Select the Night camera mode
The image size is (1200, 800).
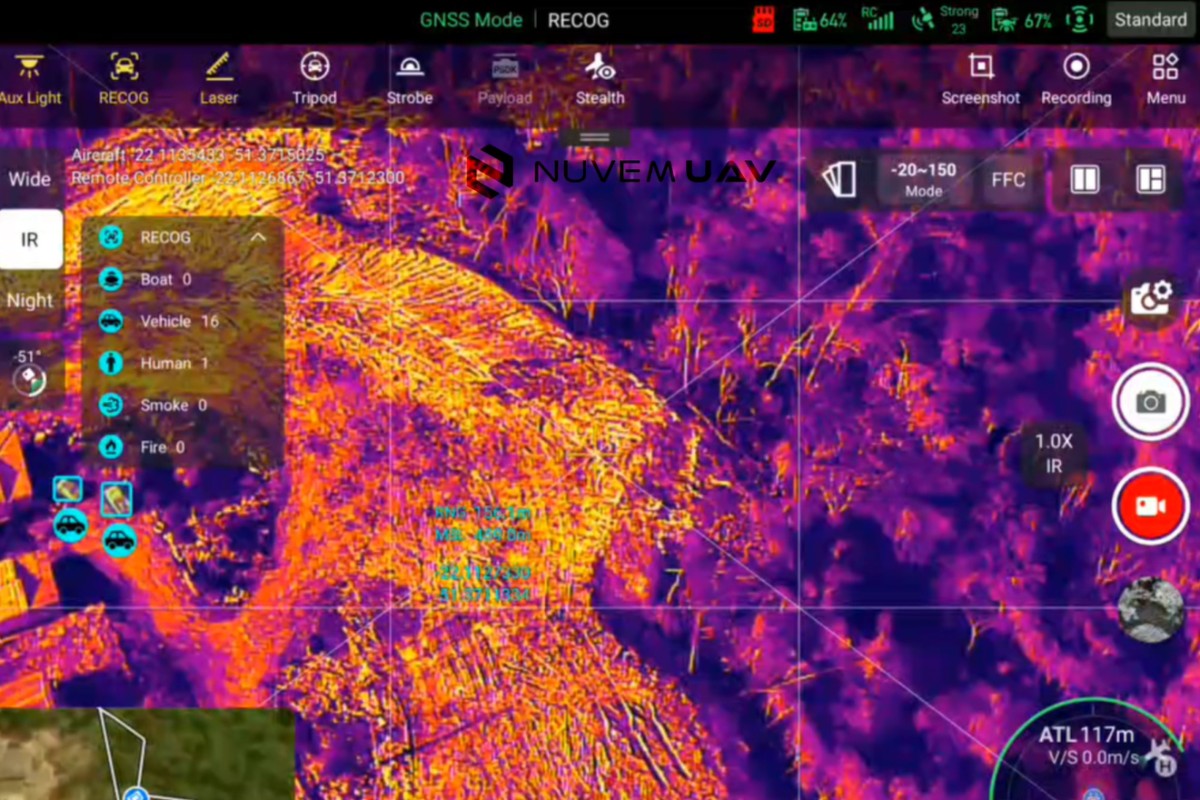(x=30, y=300)
